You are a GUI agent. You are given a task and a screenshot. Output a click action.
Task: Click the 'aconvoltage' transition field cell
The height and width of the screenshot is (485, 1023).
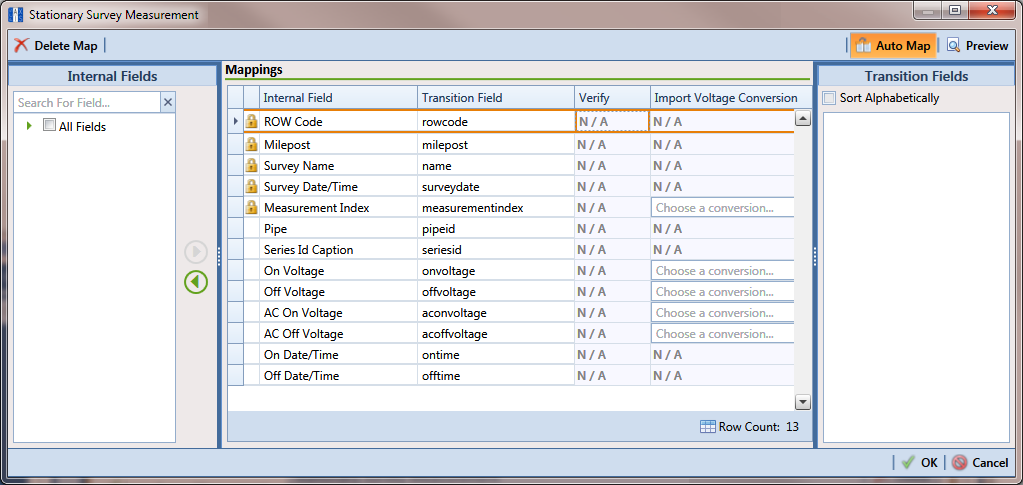pyautogui.click(x=496, y=313)
